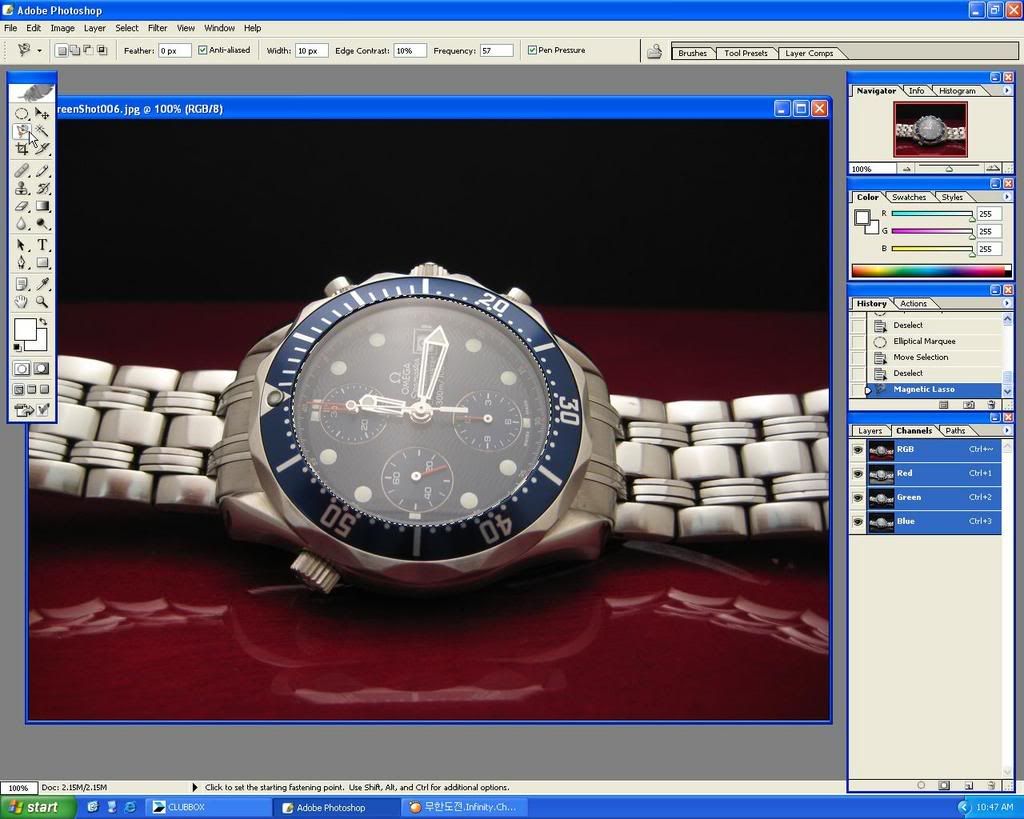The height and width of the screenshot is (819, 1024).
Task: Pick the Eraser tool
Action: [x=22, y=206]
